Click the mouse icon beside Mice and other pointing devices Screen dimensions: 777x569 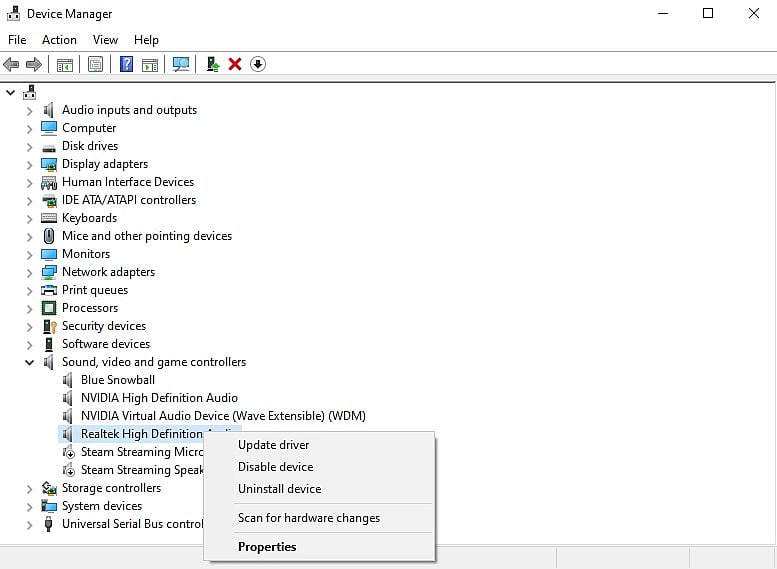49,236
